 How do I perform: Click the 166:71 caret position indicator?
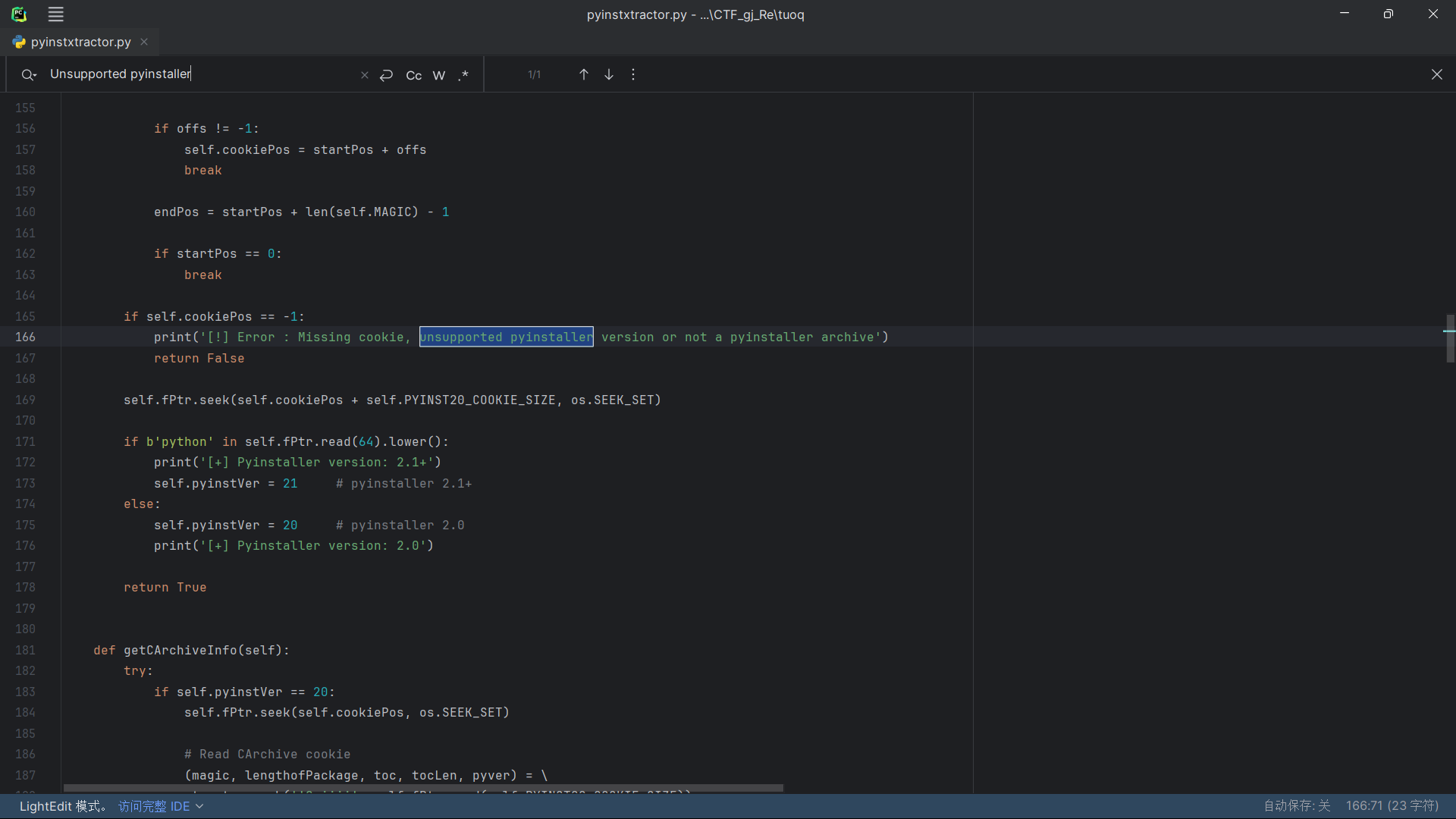pyautogui.click(x=1392, y=806)
